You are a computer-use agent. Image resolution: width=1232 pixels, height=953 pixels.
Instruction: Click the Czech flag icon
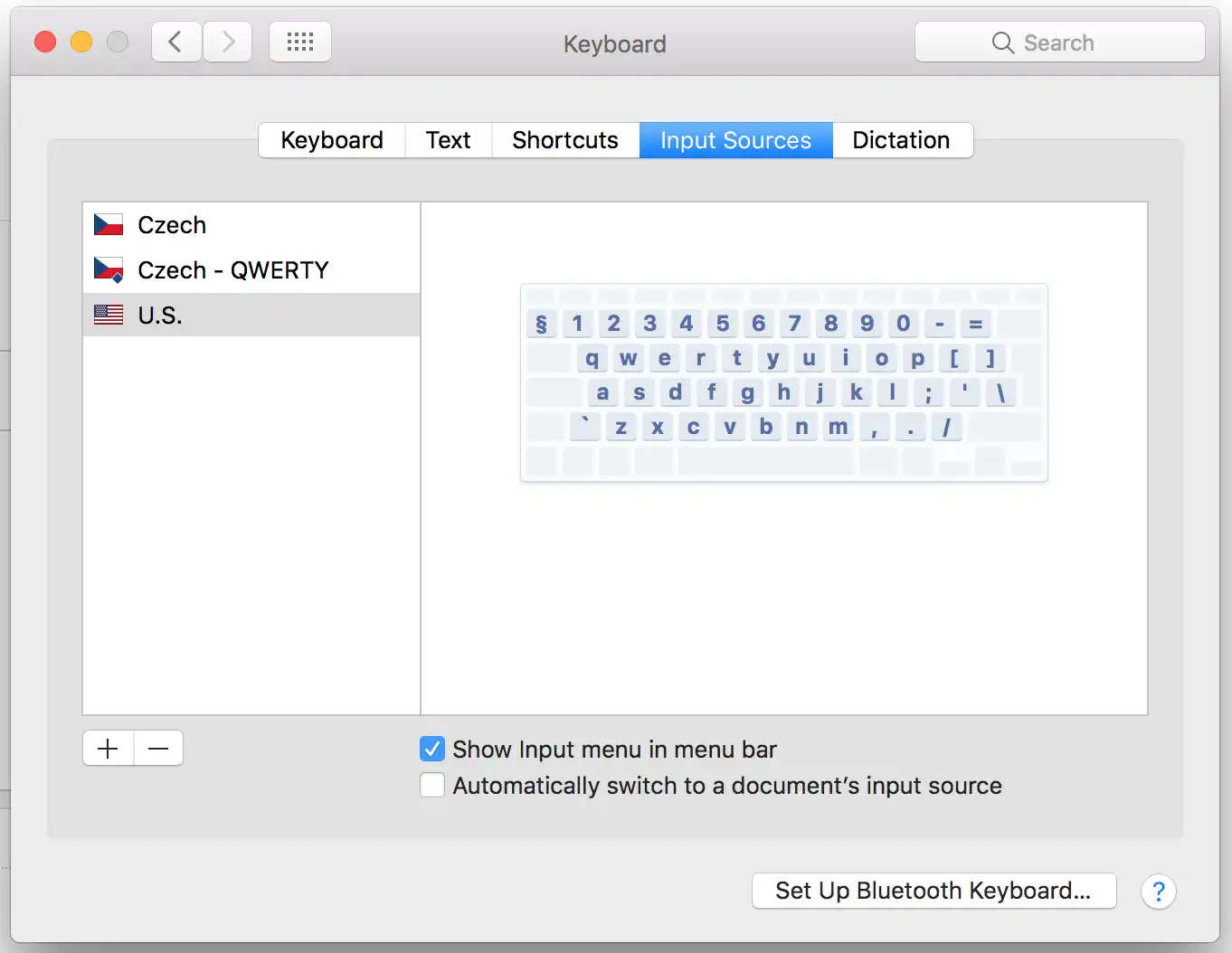[108, 223]
